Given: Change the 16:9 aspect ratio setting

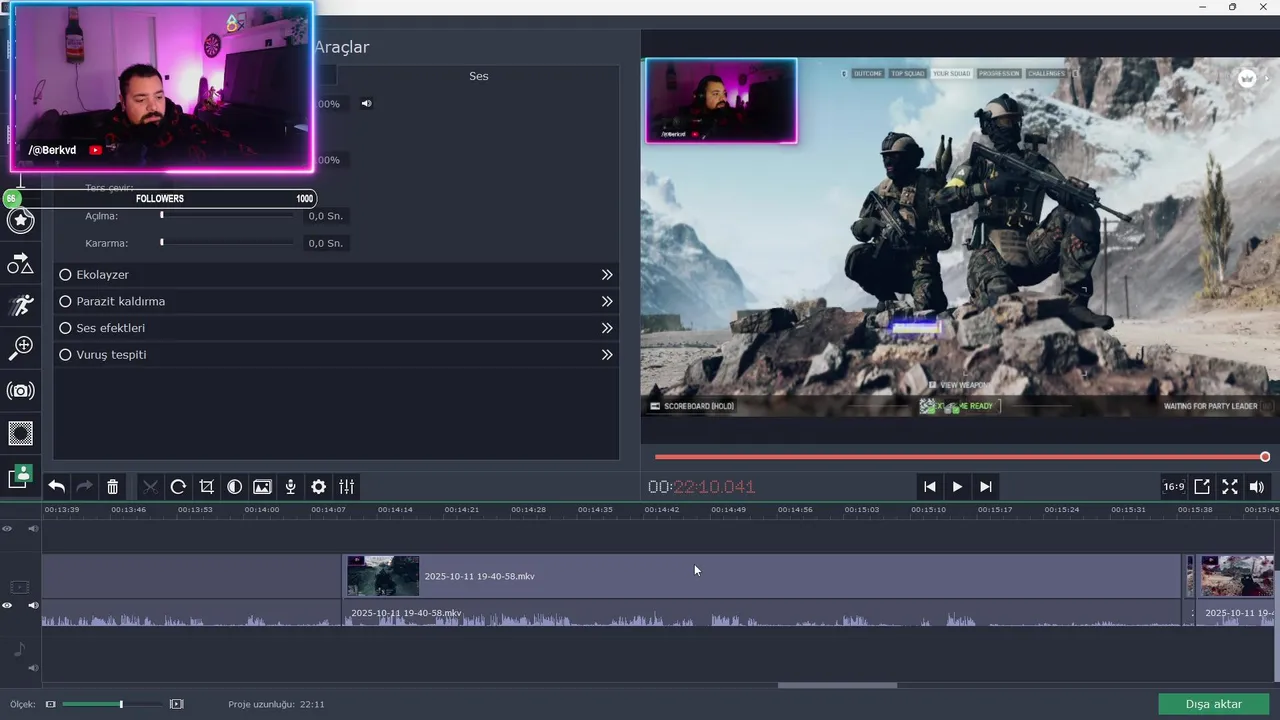Looking at the screenshot, I should tap(1174, 487).
